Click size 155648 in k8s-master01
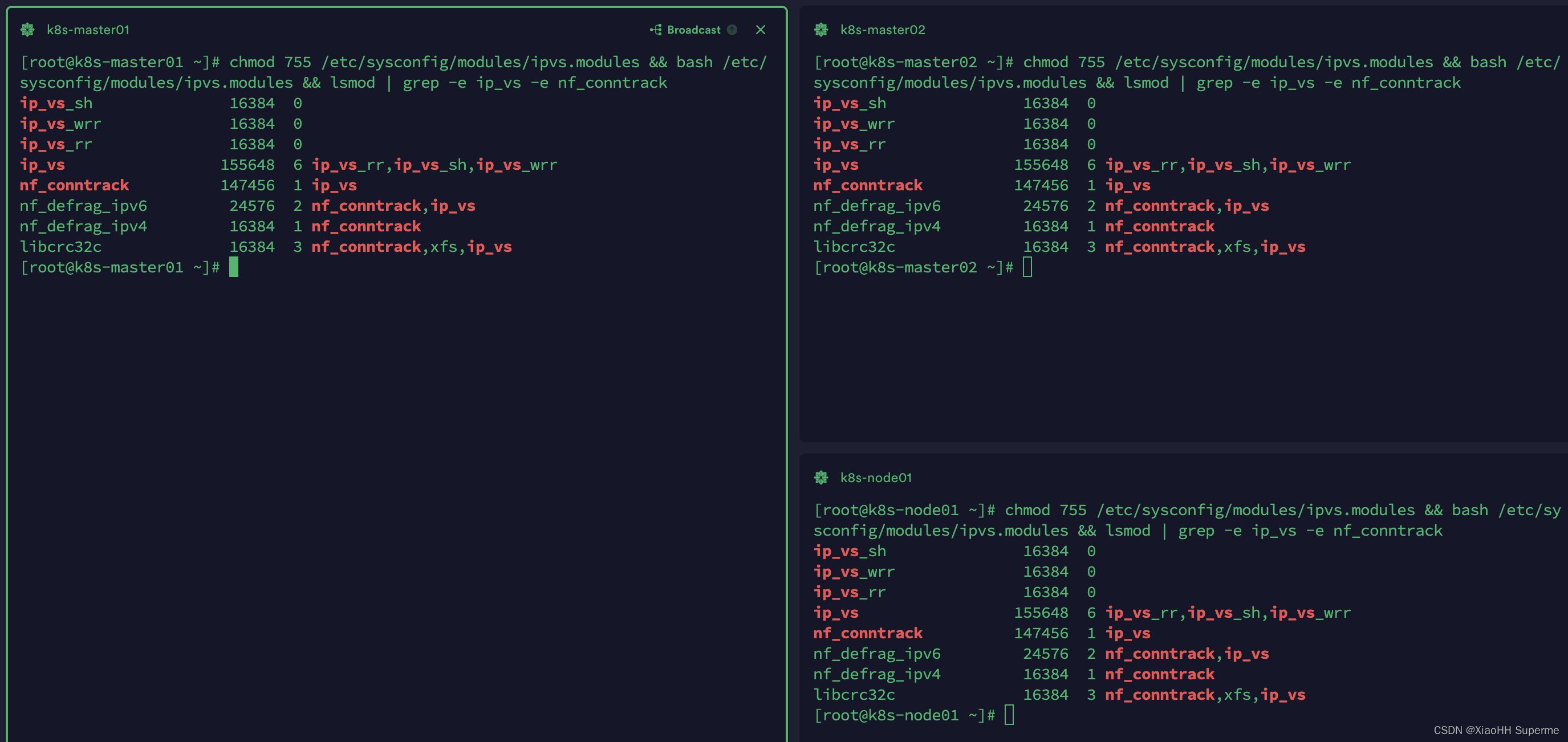Screen dimensions: 1568x742 click(247, 165)
